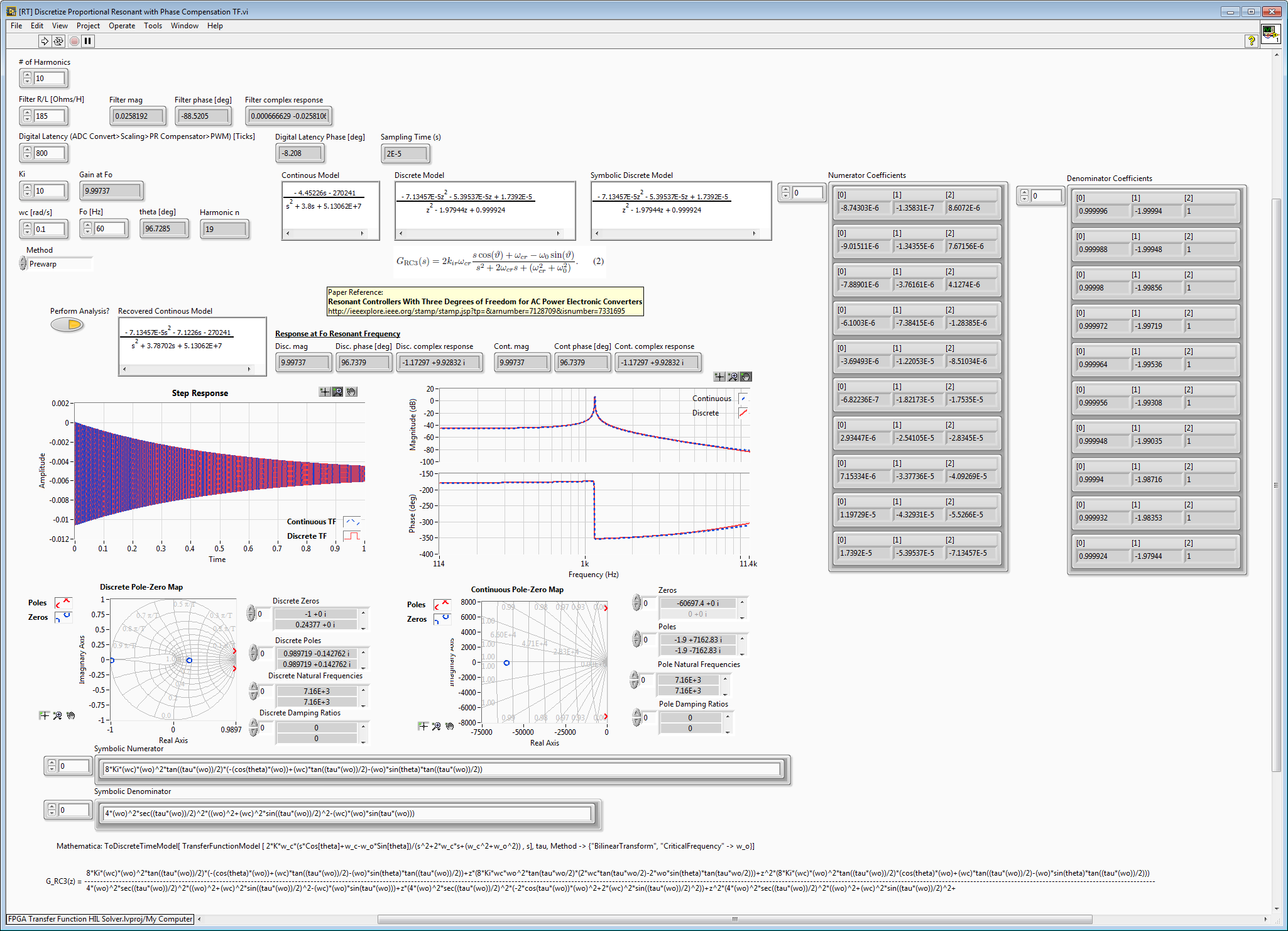This screenshot has height=931, width=1288.
Task: Click right scroll arrow in Symbolic Discrete Model
Action: coord(755,233)
